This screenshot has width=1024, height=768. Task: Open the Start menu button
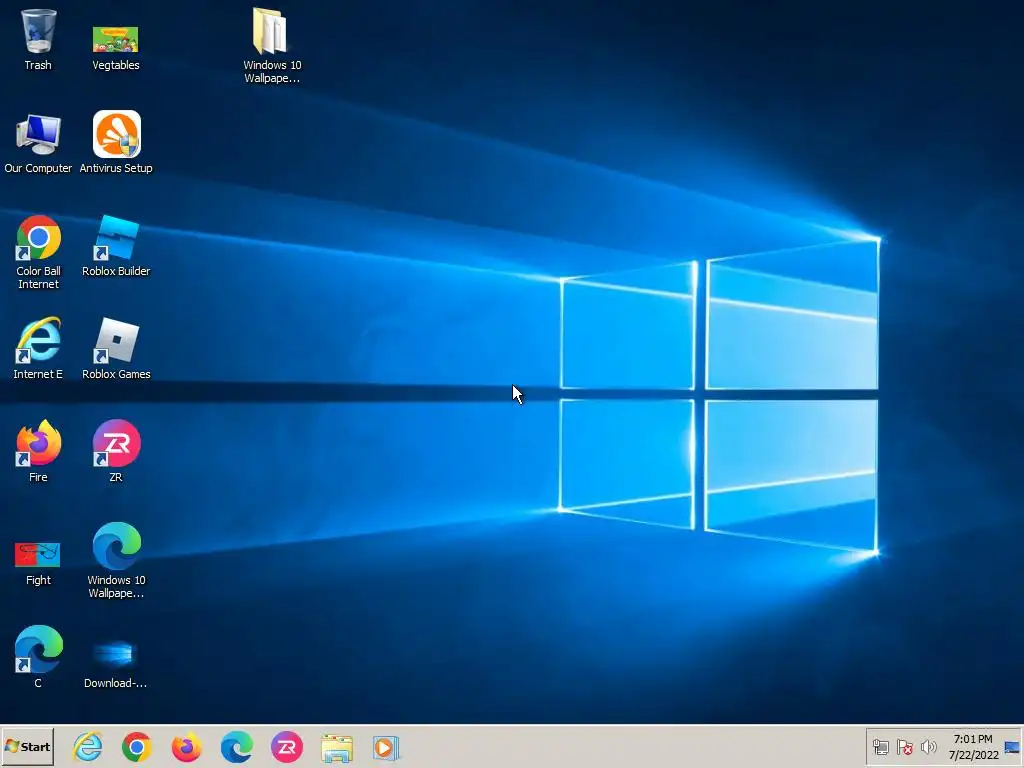[x=27, y=746]
